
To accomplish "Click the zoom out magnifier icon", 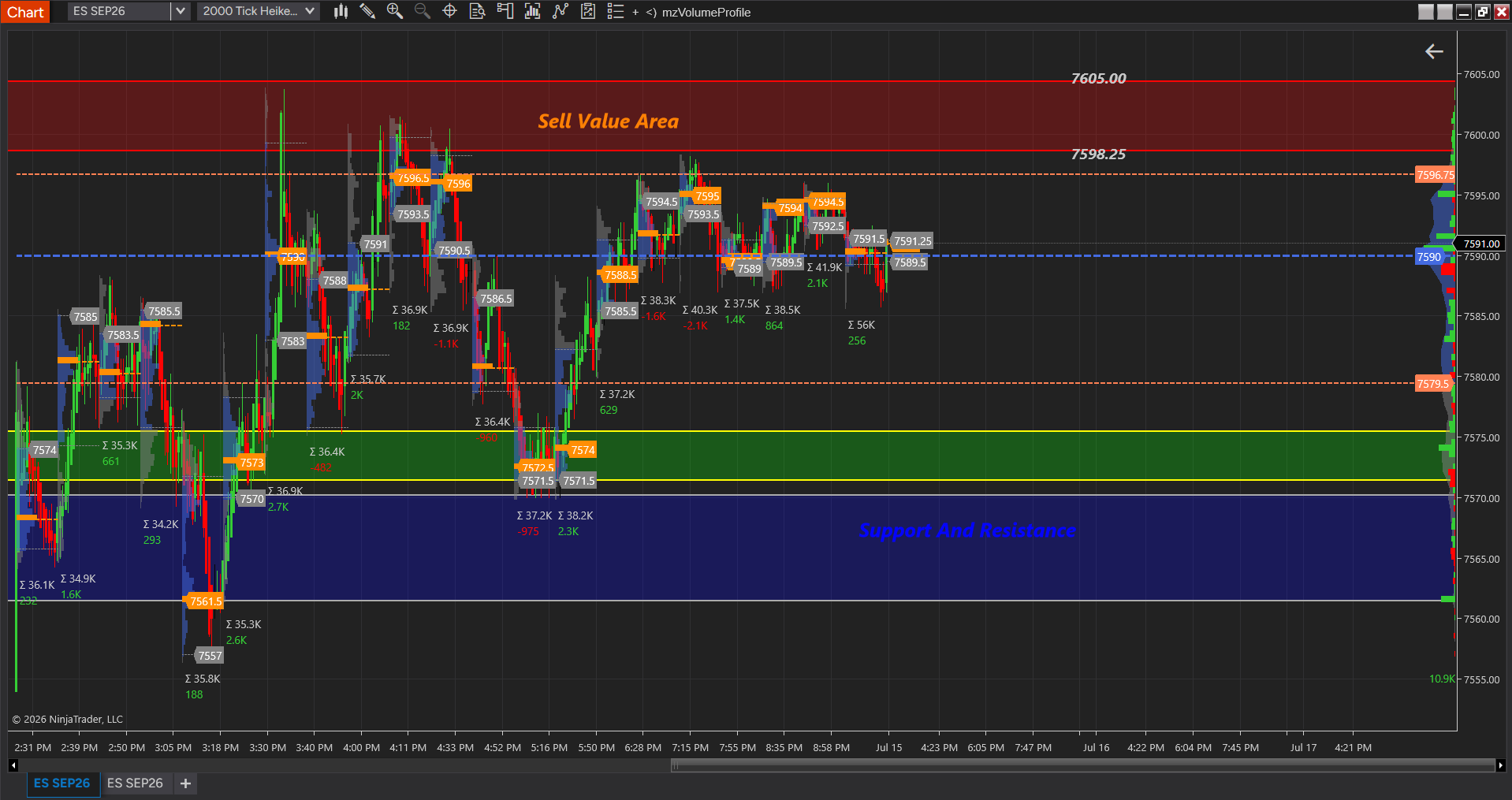I will pyautogui.click(x=423, y=11).
